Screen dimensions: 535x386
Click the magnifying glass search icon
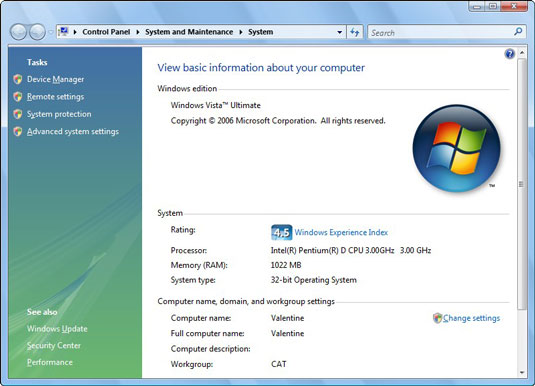pos(518,32)
